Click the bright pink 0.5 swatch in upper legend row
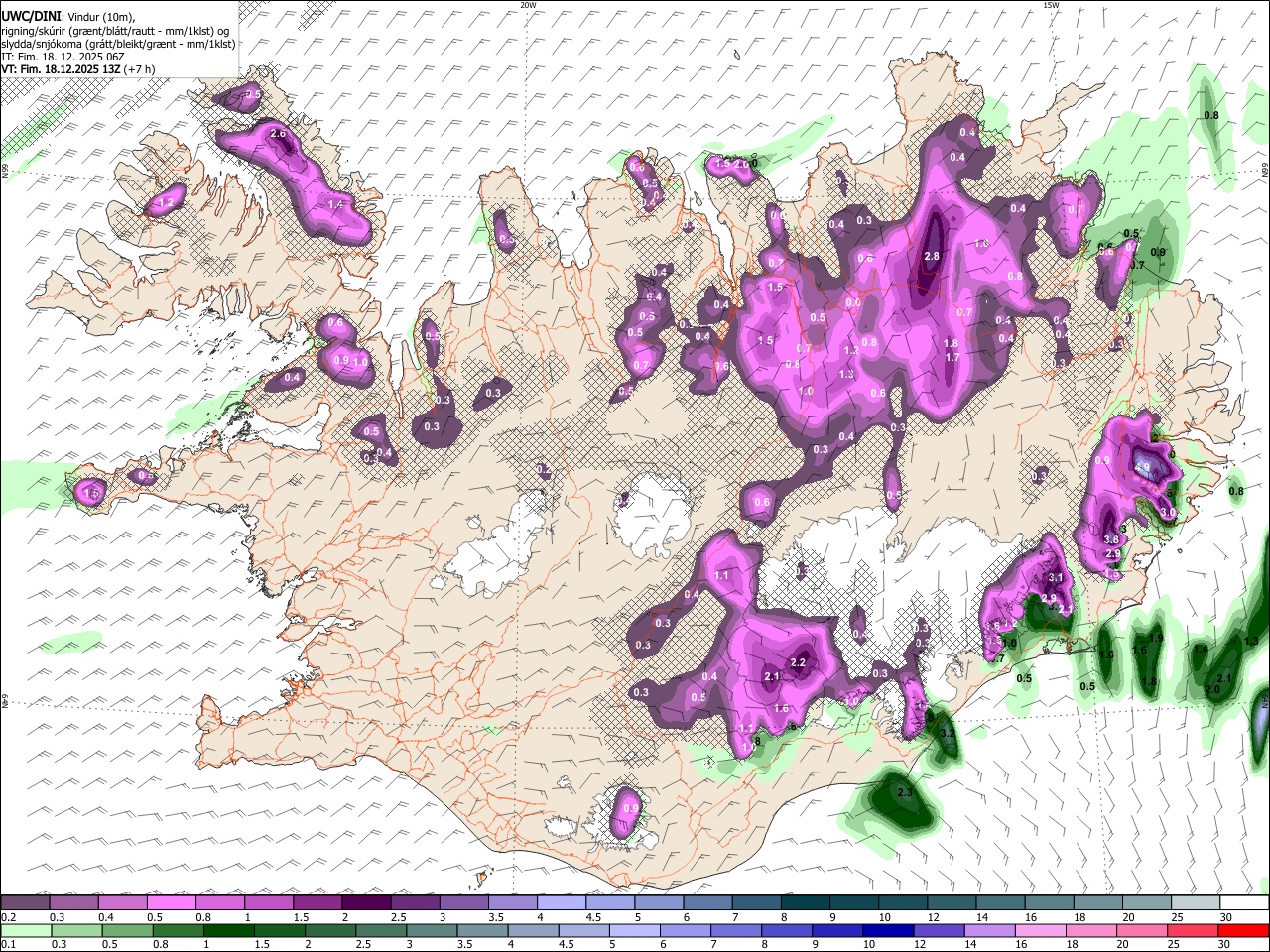1270x952 pixels. click(172, 903)
